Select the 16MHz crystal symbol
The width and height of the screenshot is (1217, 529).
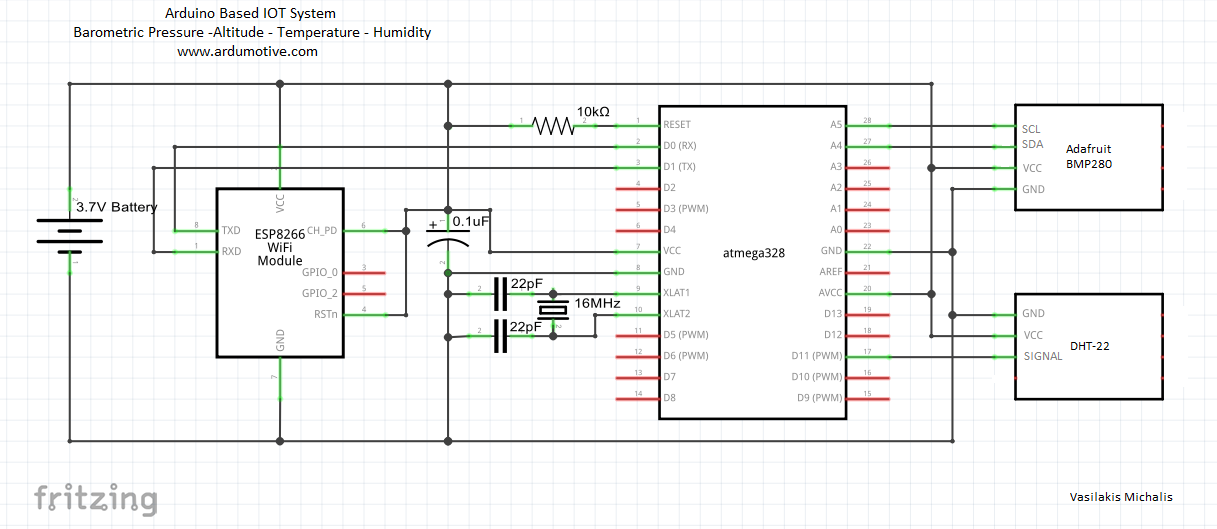point(553,310)
